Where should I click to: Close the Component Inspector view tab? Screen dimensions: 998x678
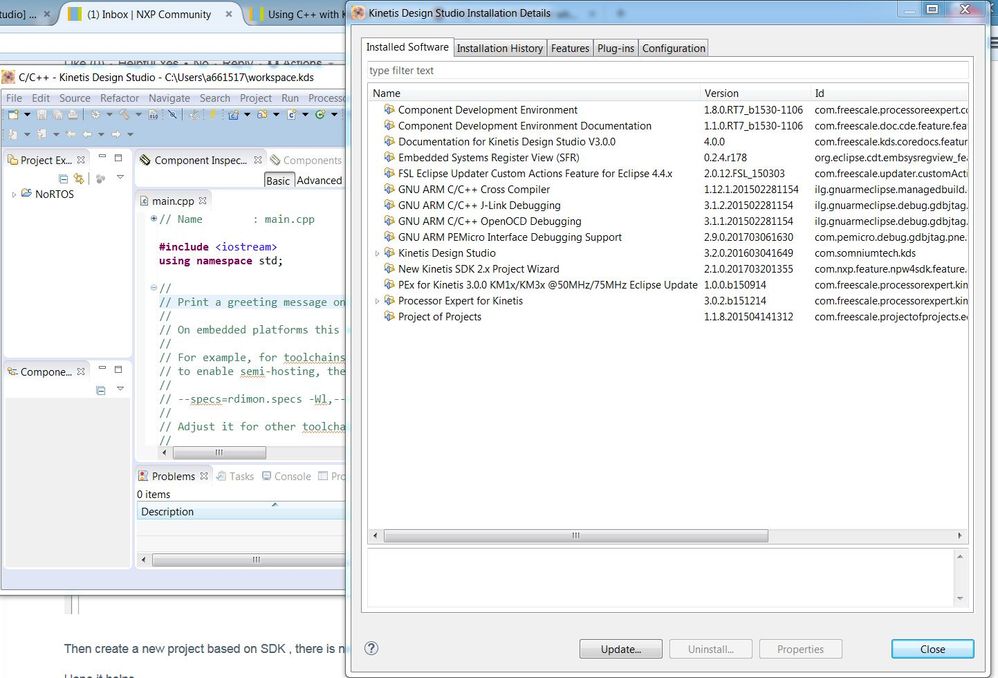(x=258, y=160)
